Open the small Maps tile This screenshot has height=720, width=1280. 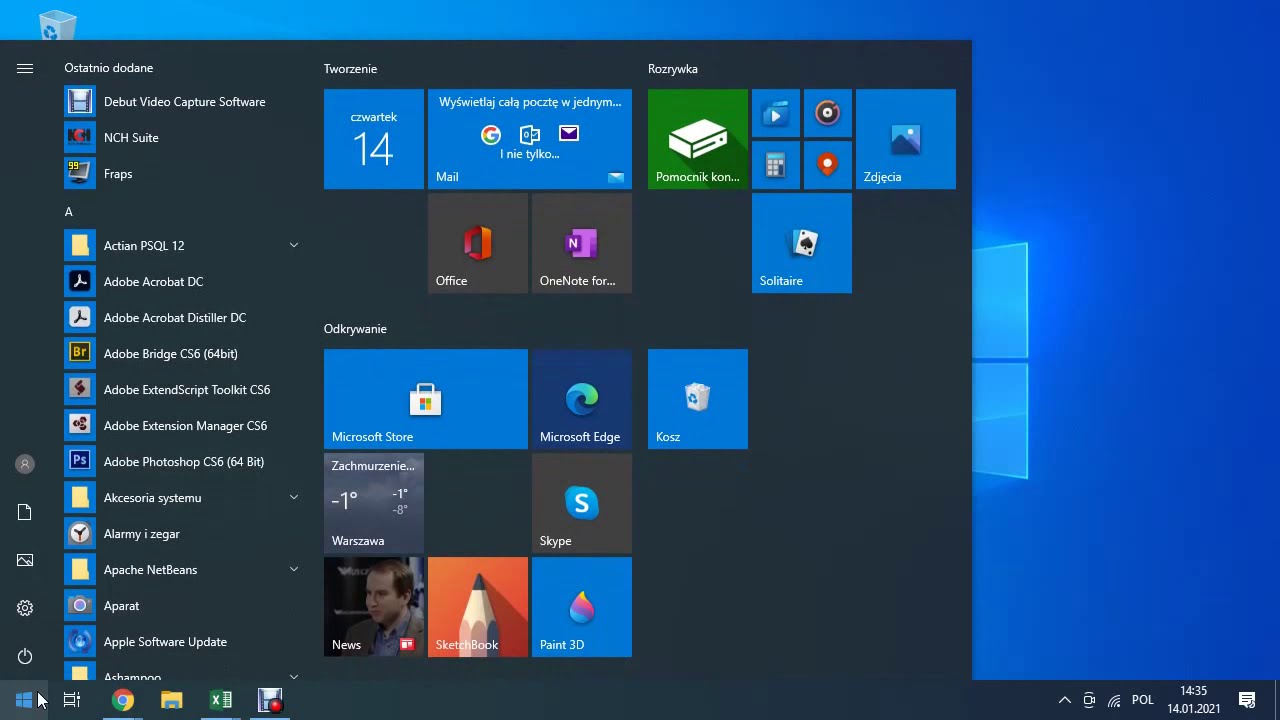(x=828, y=166)
